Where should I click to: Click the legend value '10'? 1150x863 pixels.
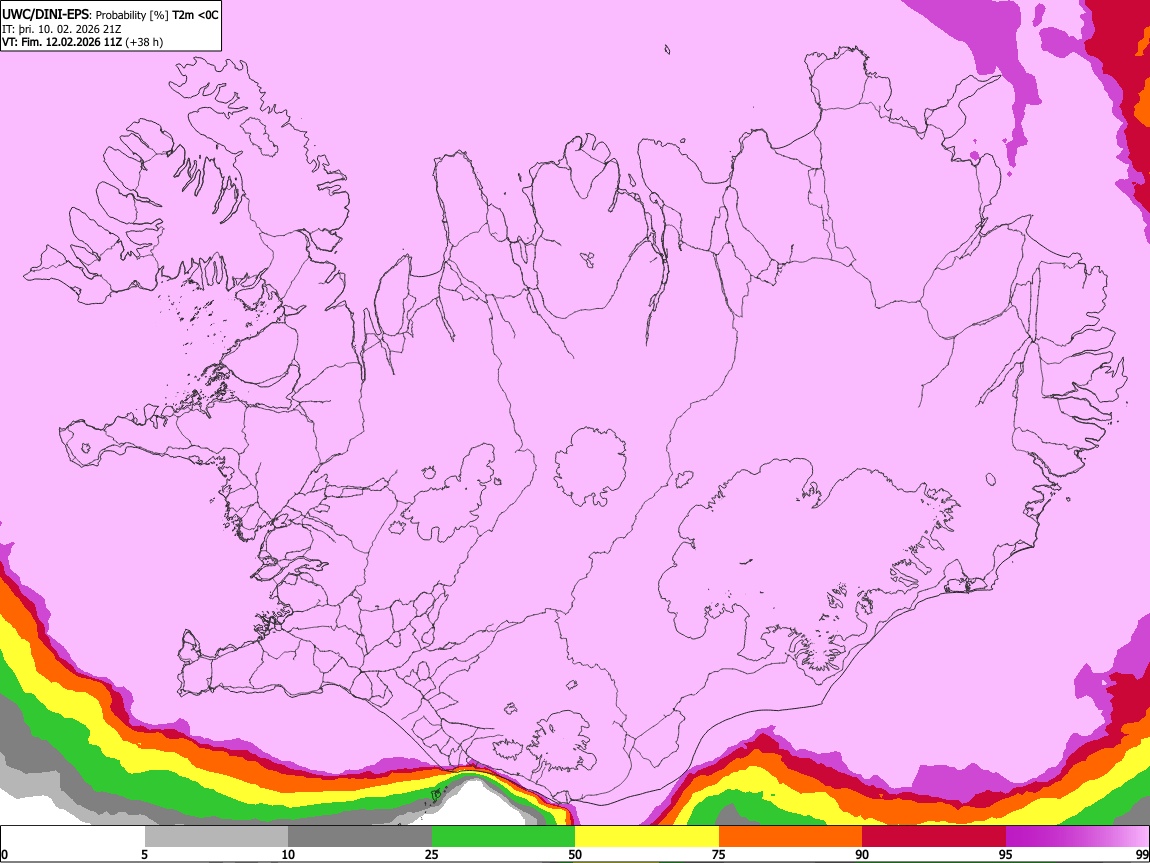click(288, 854)
